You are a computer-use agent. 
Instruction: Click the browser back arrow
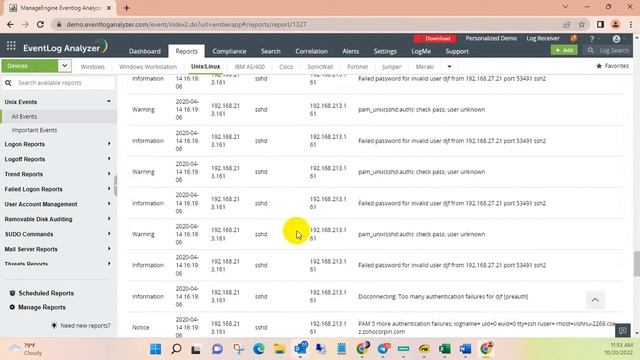[10, 24]
